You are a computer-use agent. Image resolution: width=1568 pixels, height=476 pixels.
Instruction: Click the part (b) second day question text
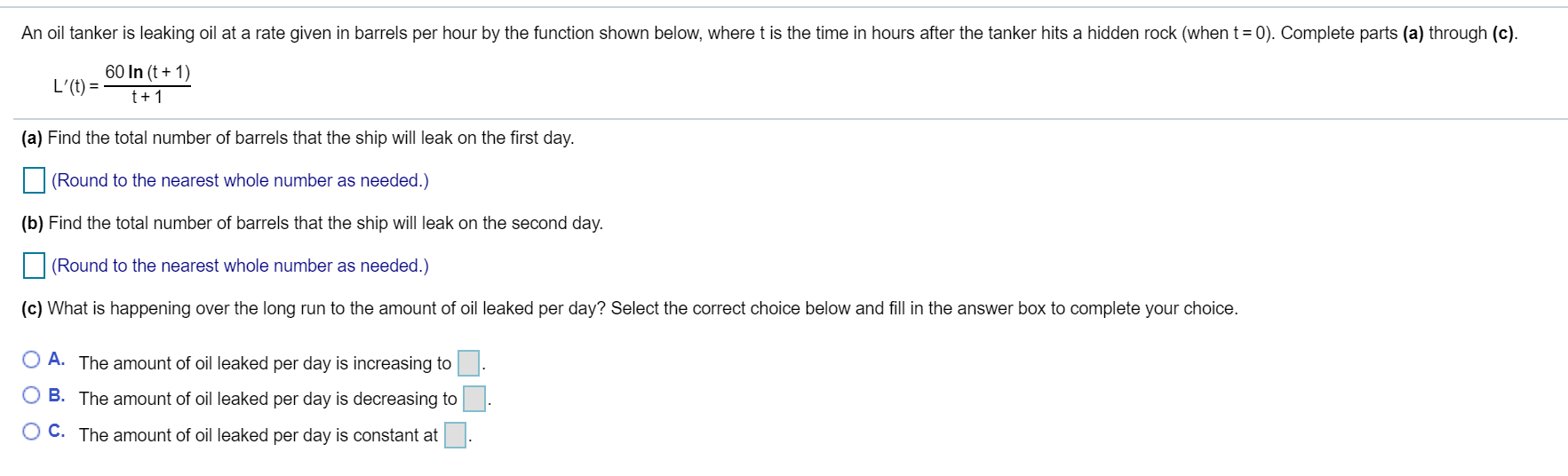tap(312, 223)
